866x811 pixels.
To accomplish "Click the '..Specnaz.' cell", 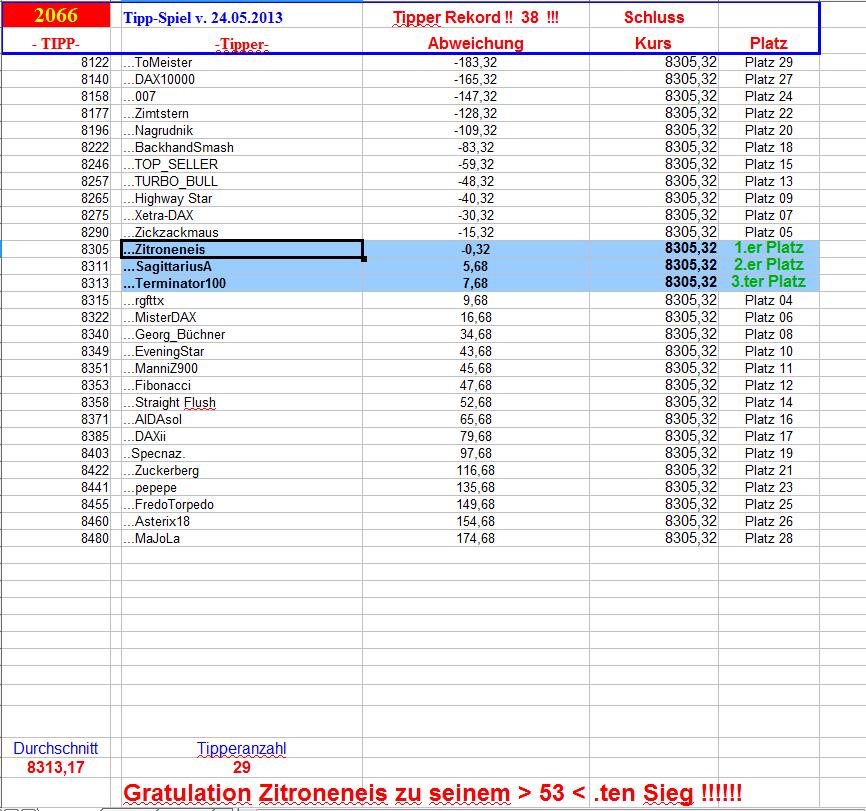I will point(242,454).
